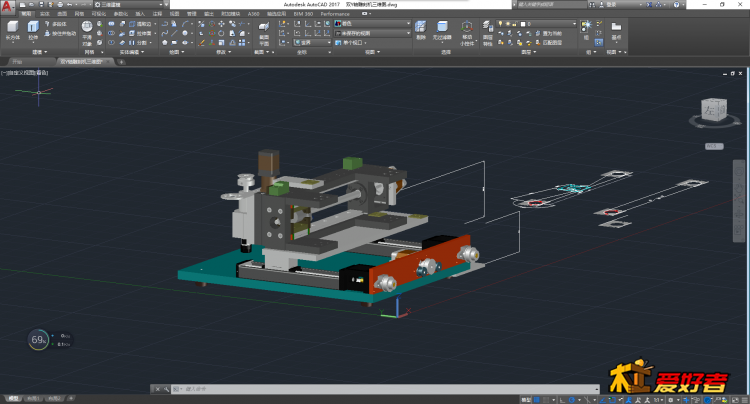Open the A360 ribbon tab

254,14
